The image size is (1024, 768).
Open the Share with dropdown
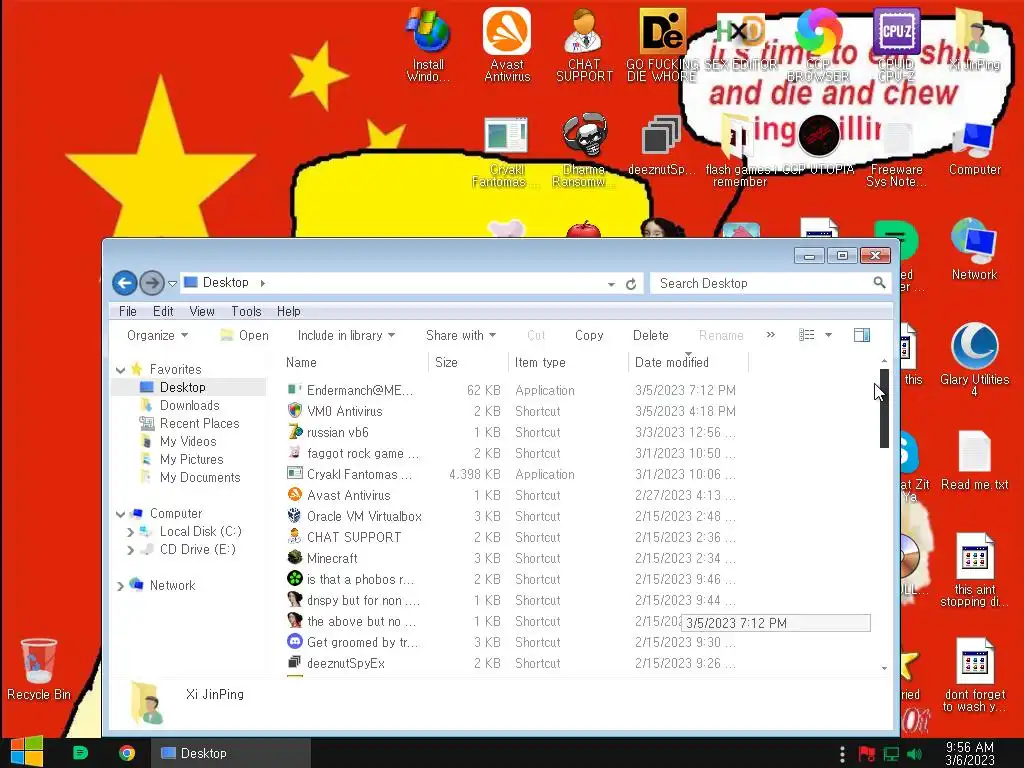(460, 335)
